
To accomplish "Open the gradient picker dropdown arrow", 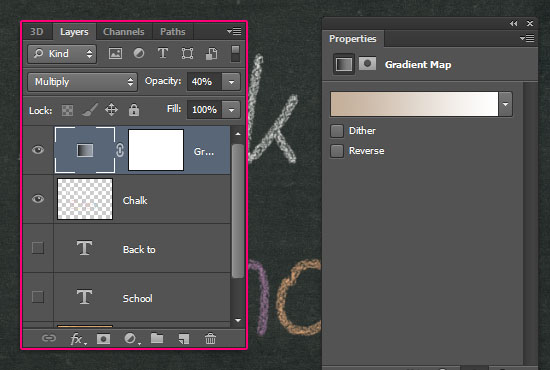I will [x=505, y=104].
